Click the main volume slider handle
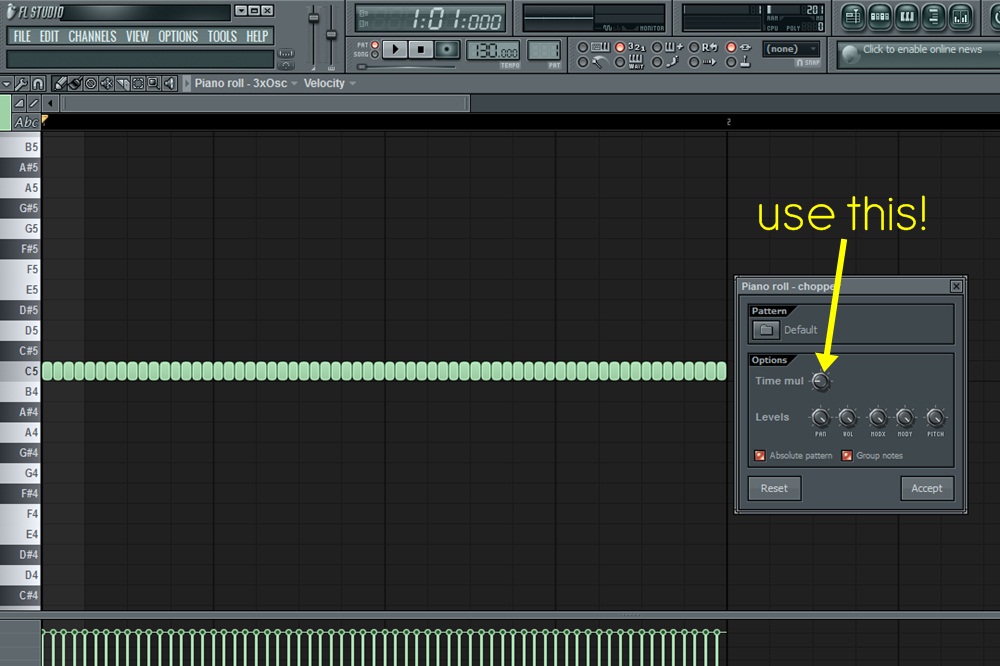The width and height of the screenshot is (1000, 666). point(313,17)
